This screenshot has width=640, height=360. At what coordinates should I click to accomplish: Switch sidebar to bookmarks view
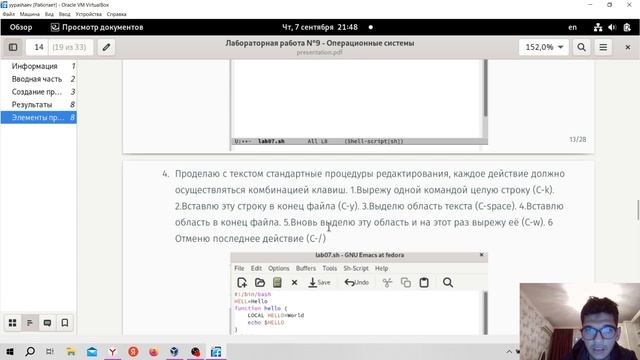click(x=64, y=323)
